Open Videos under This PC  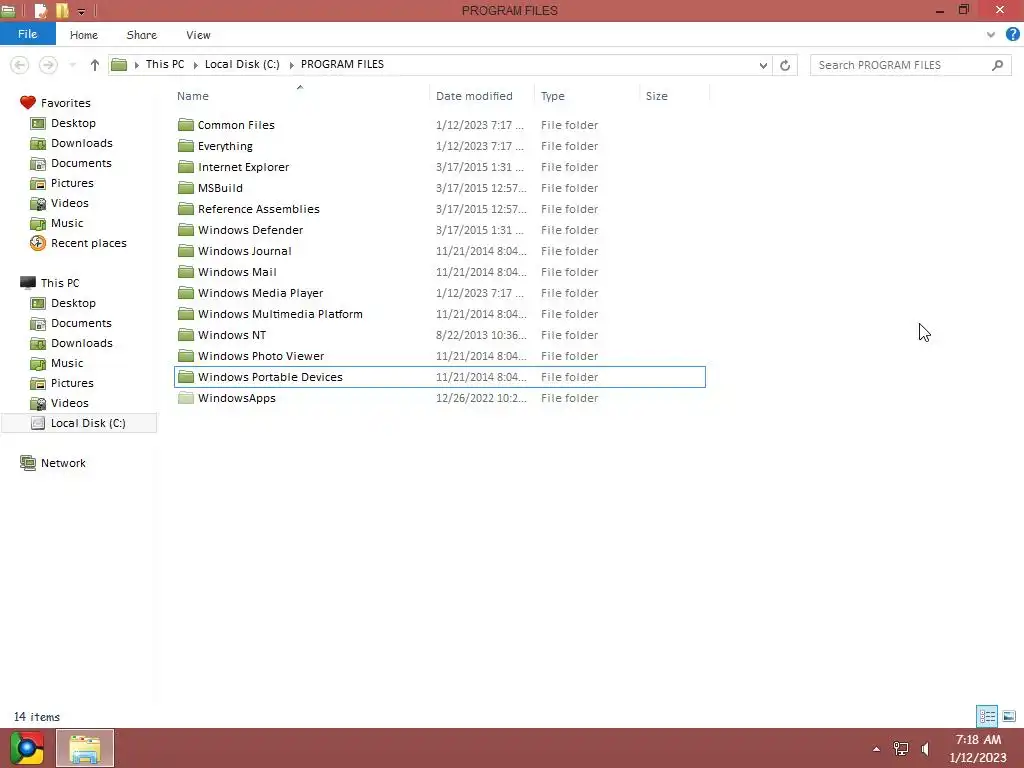69,403
